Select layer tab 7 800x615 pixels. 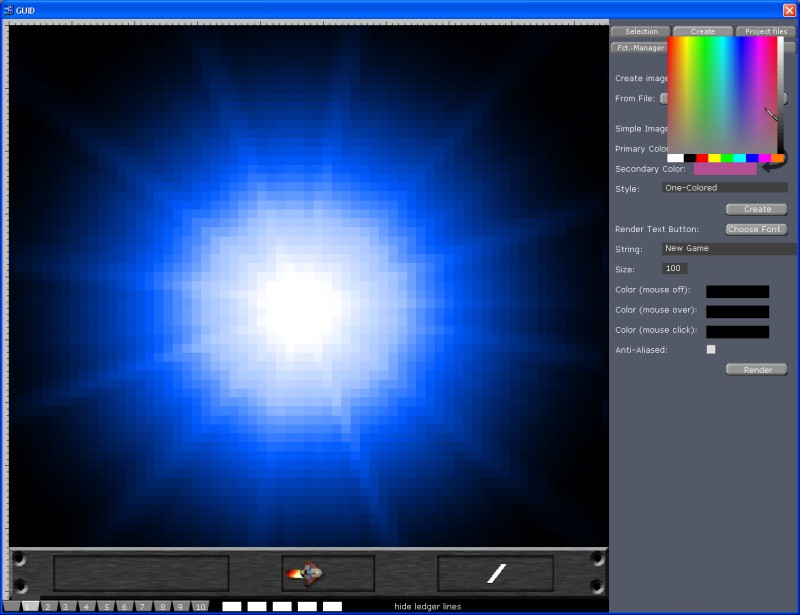point(142,606)
